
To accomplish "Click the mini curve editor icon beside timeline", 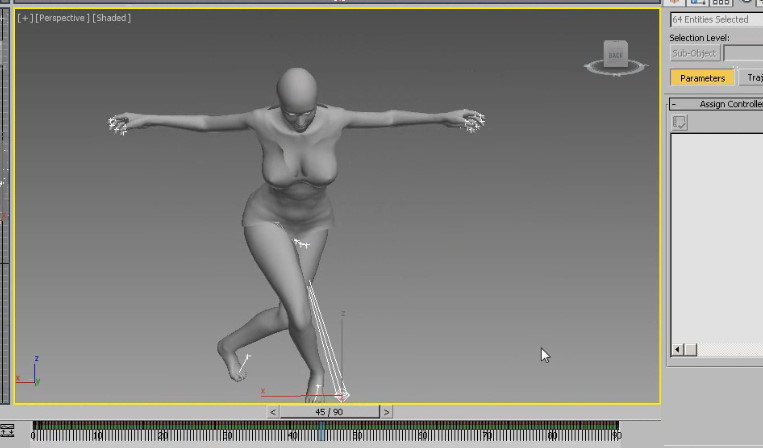I will point(6,430).
